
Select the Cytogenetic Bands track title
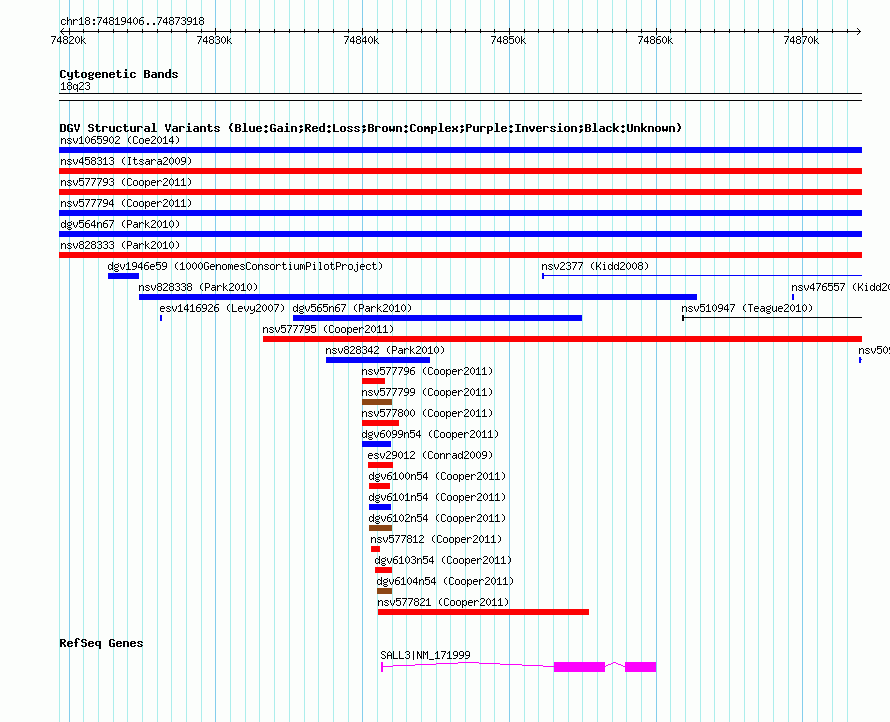point(119,74)
